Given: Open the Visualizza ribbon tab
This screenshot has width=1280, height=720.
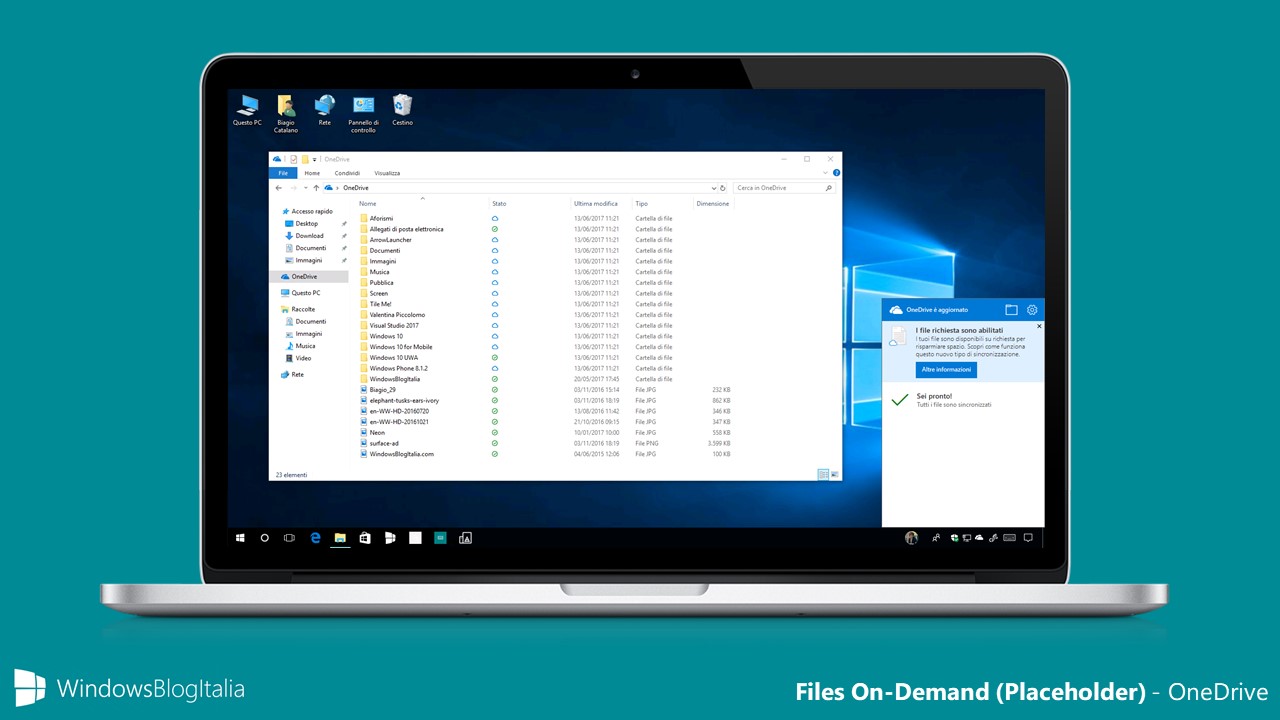Looking at the screenshot, I should click(x=387, y=173).
